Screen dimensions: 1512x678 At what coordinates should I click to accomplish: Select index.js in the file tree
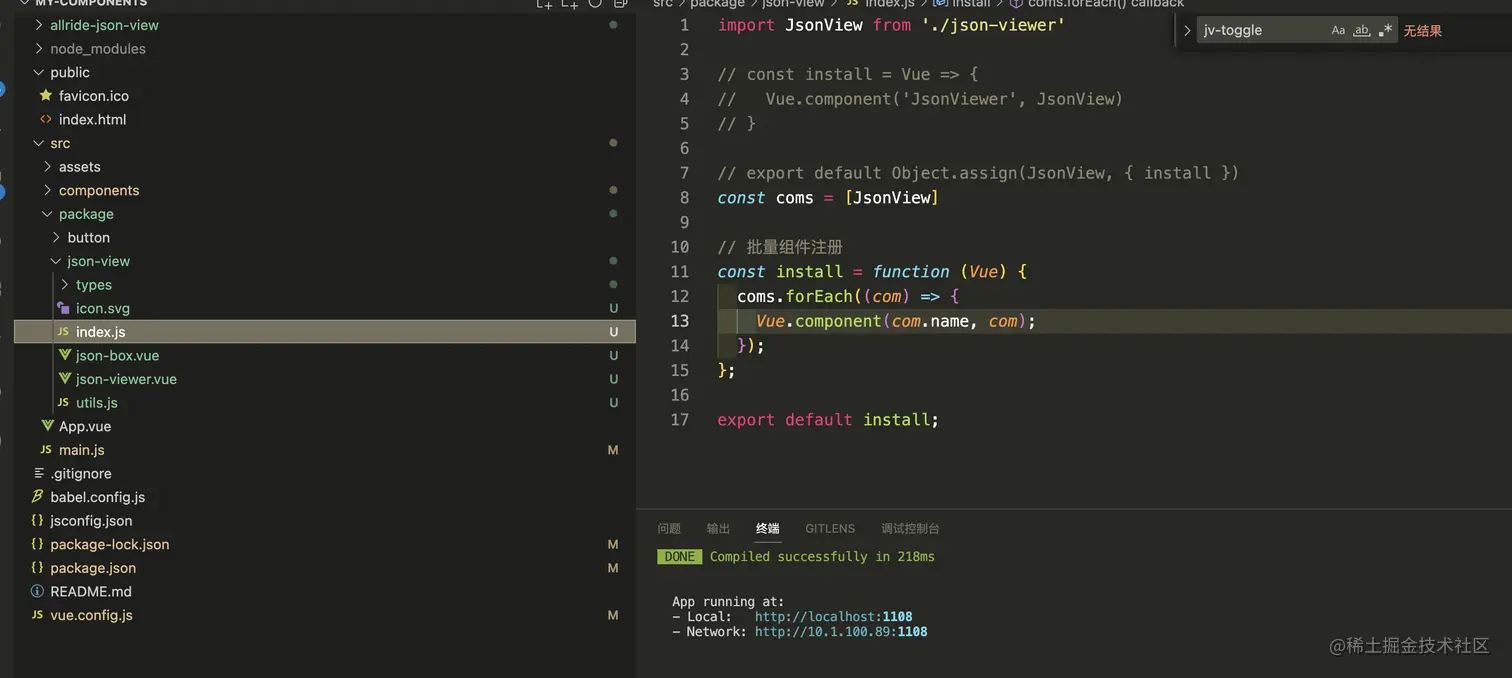click(325, 332)
